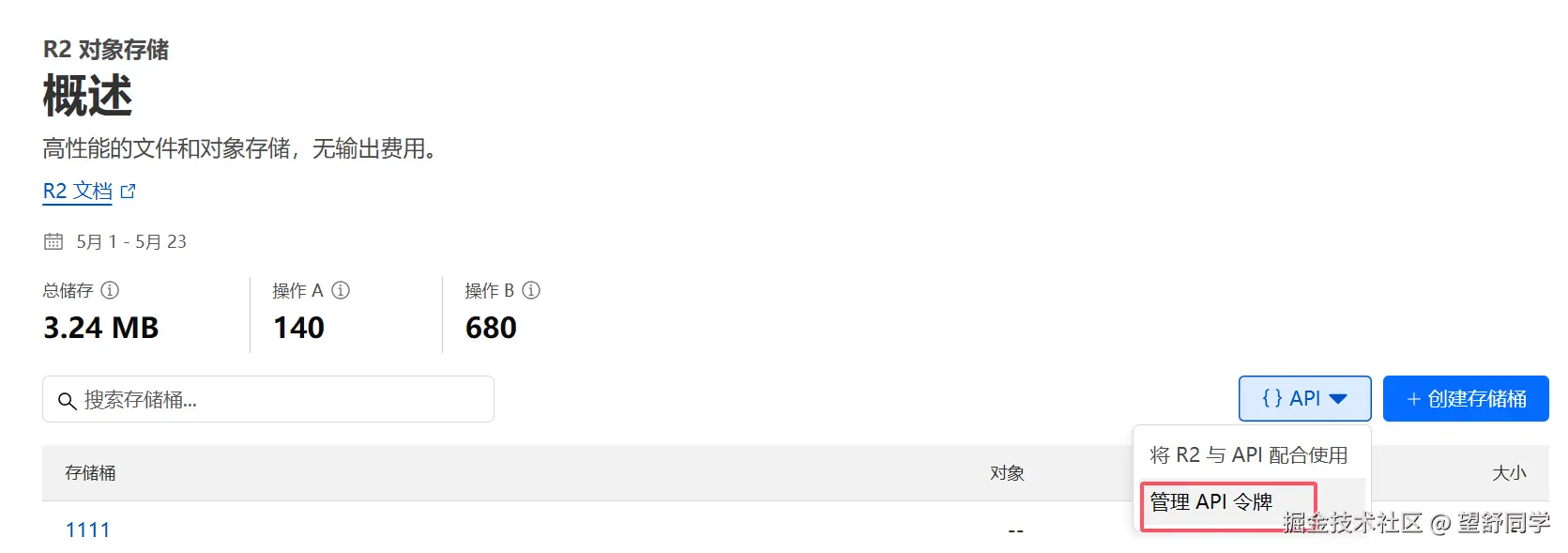The height and width of the screenshot is (553, 1568).
Task: Click the external link icon beside R2 文档
Action: 129,190
